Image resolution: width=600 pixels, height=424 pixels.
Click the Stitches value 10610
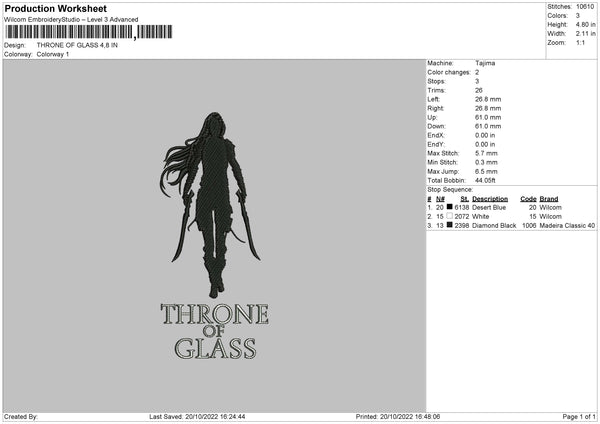[585, 7]
